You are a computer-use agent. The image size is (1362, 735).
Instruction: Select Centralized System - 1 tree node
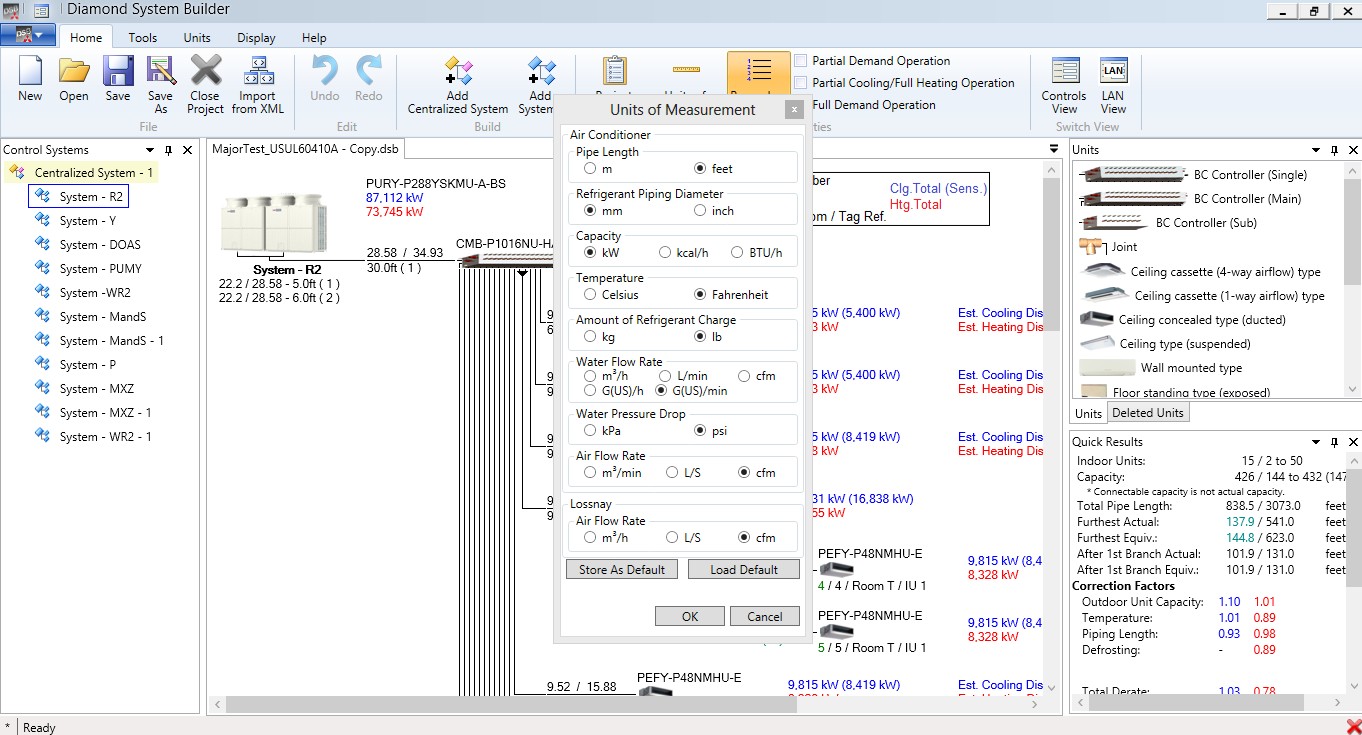pyautogui.click(x=82, y=173)
